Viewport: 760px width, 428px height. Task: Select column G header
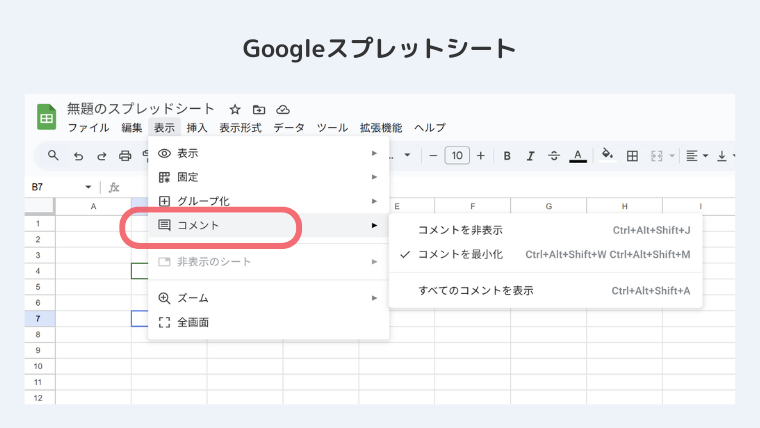coord(549,206)
